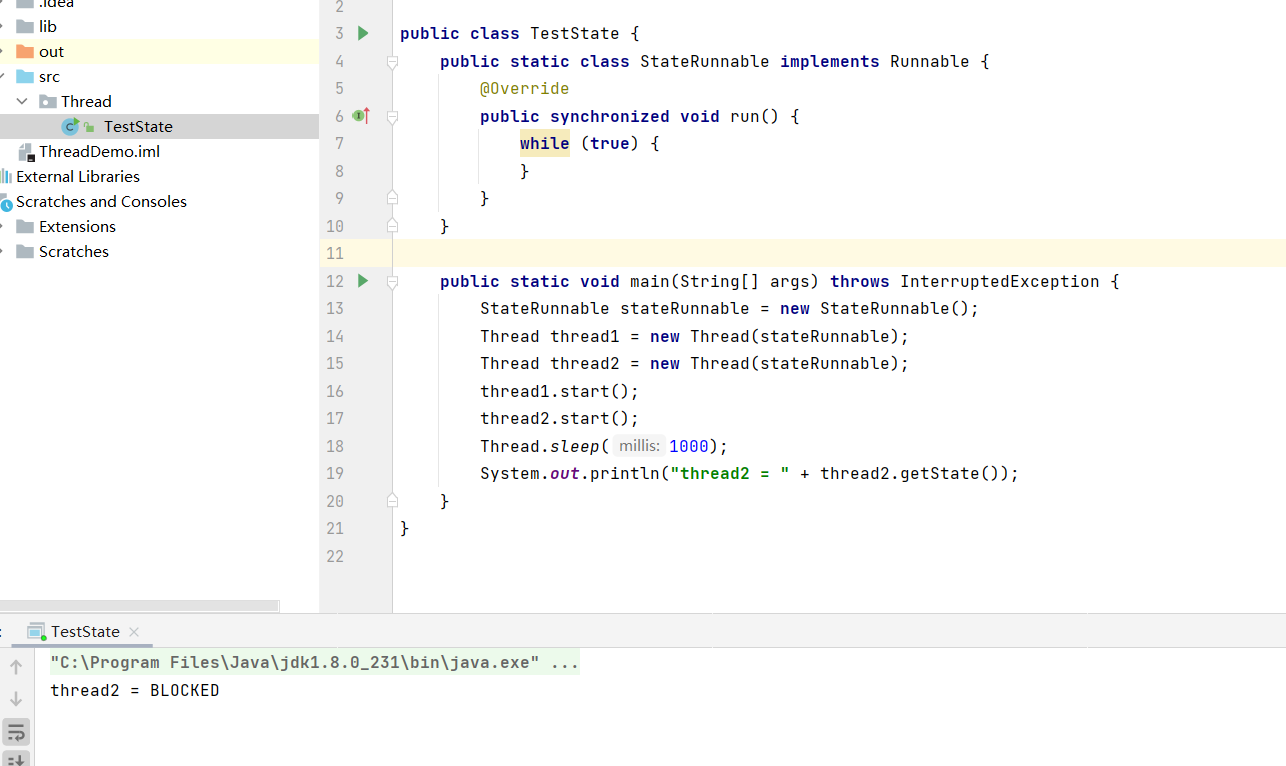
Task: Click the down-stack-trace arrow in console
Action: (x=16, y=699)
